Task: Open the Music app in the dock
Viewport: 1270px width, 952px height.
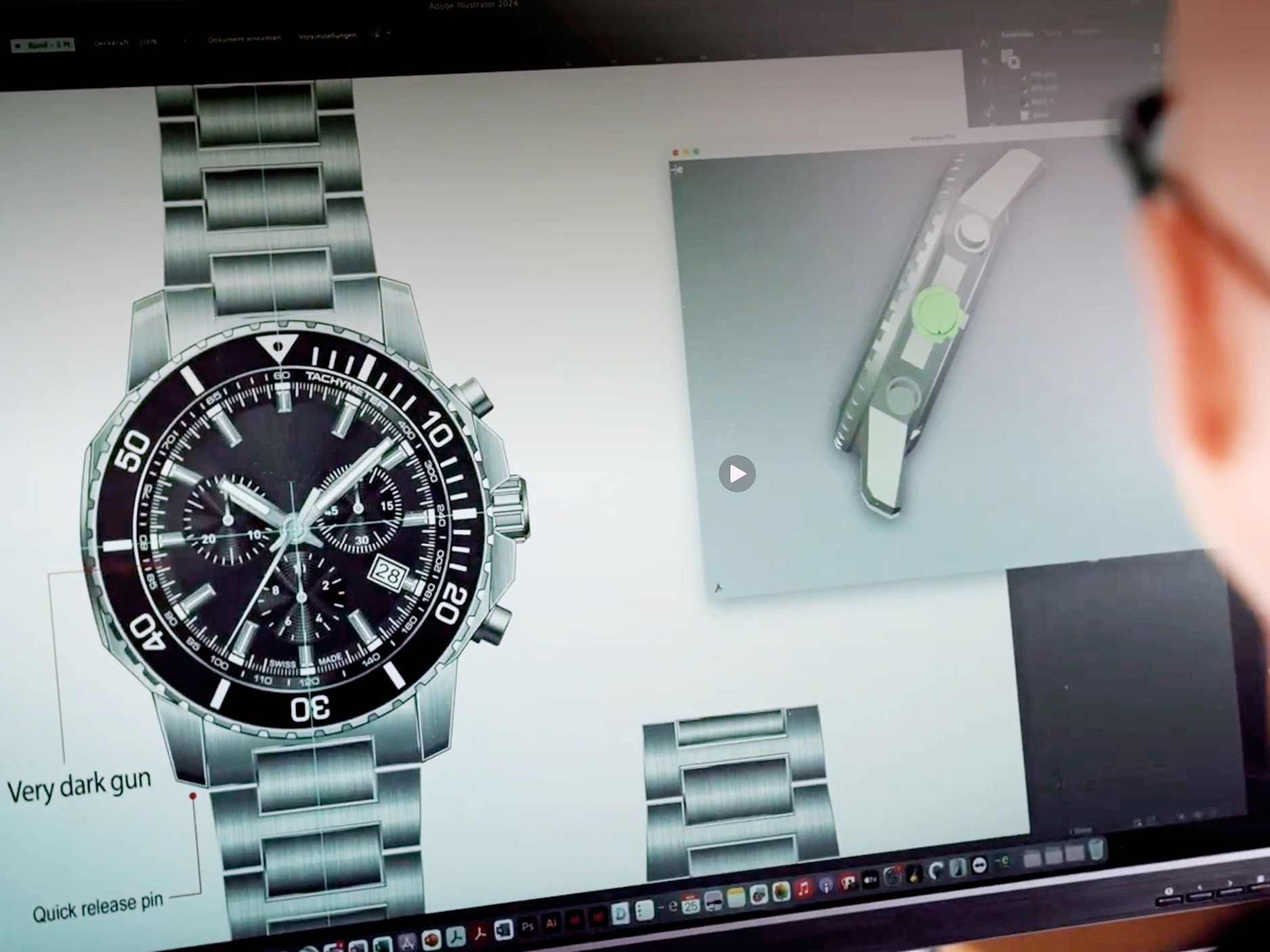Action: (803, 888)
